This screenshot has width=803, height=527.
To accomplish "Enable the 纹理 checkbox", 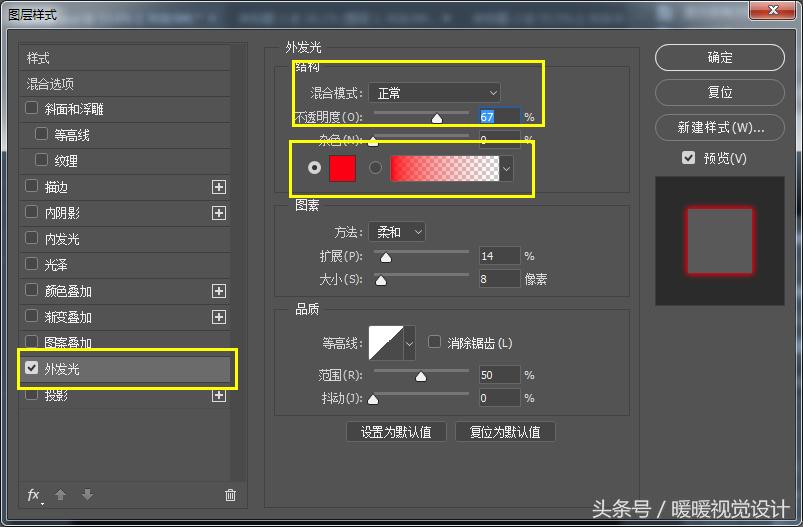I will (x=41, y=160).
